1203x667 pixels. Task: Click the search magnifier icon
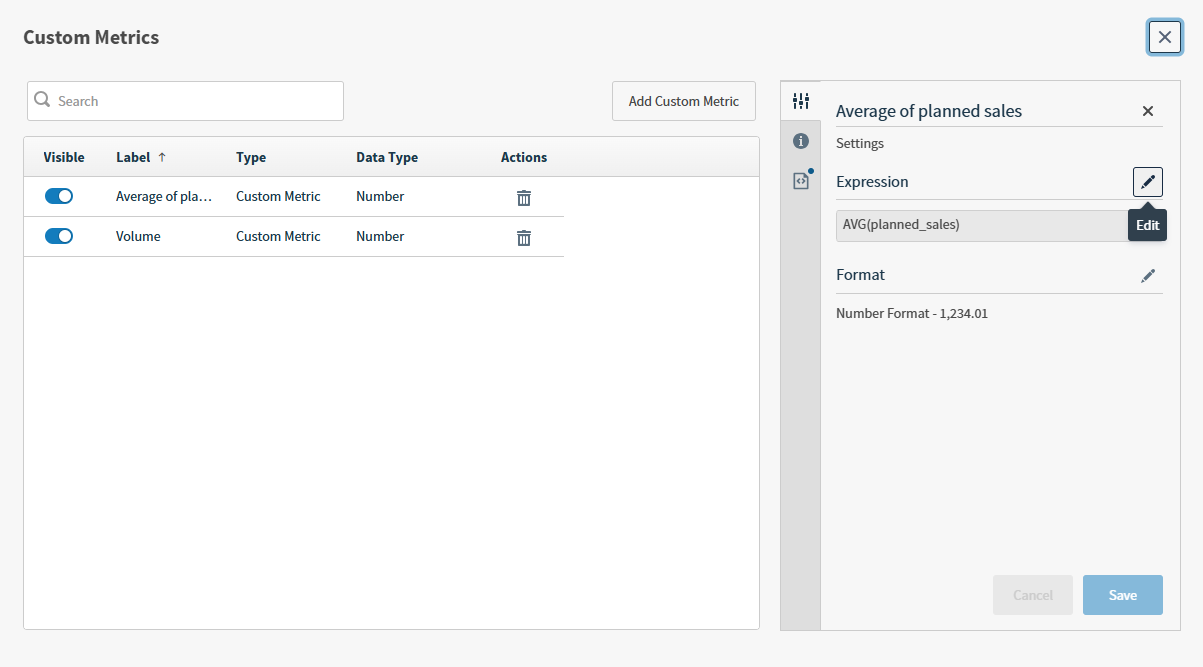(x=42, y=100)
